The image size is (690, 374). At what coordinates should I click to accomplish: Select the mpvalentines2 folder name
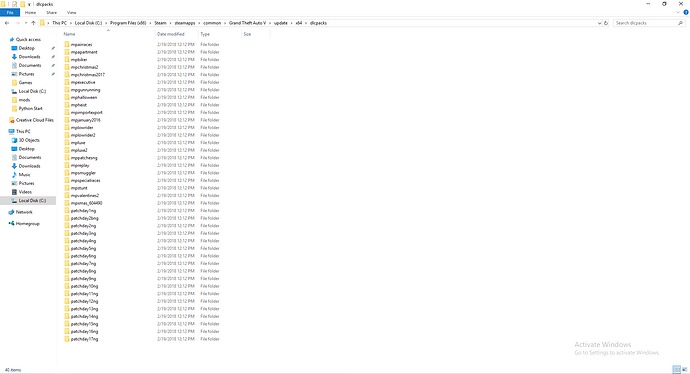(x=84, y=195)
